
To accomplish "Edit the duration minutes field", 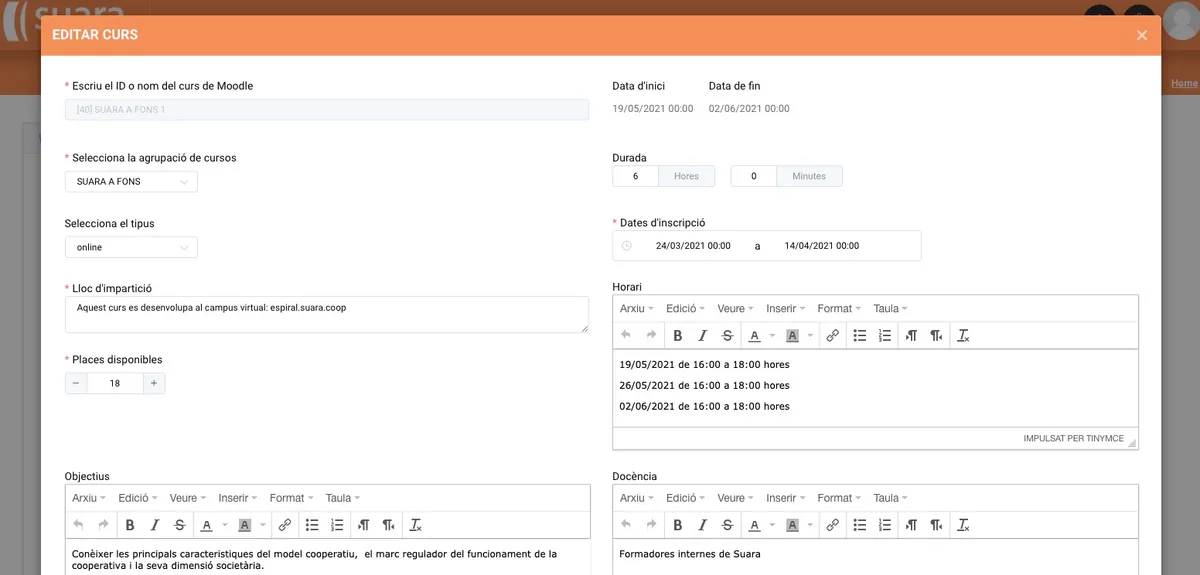I will tap(754, 176).
